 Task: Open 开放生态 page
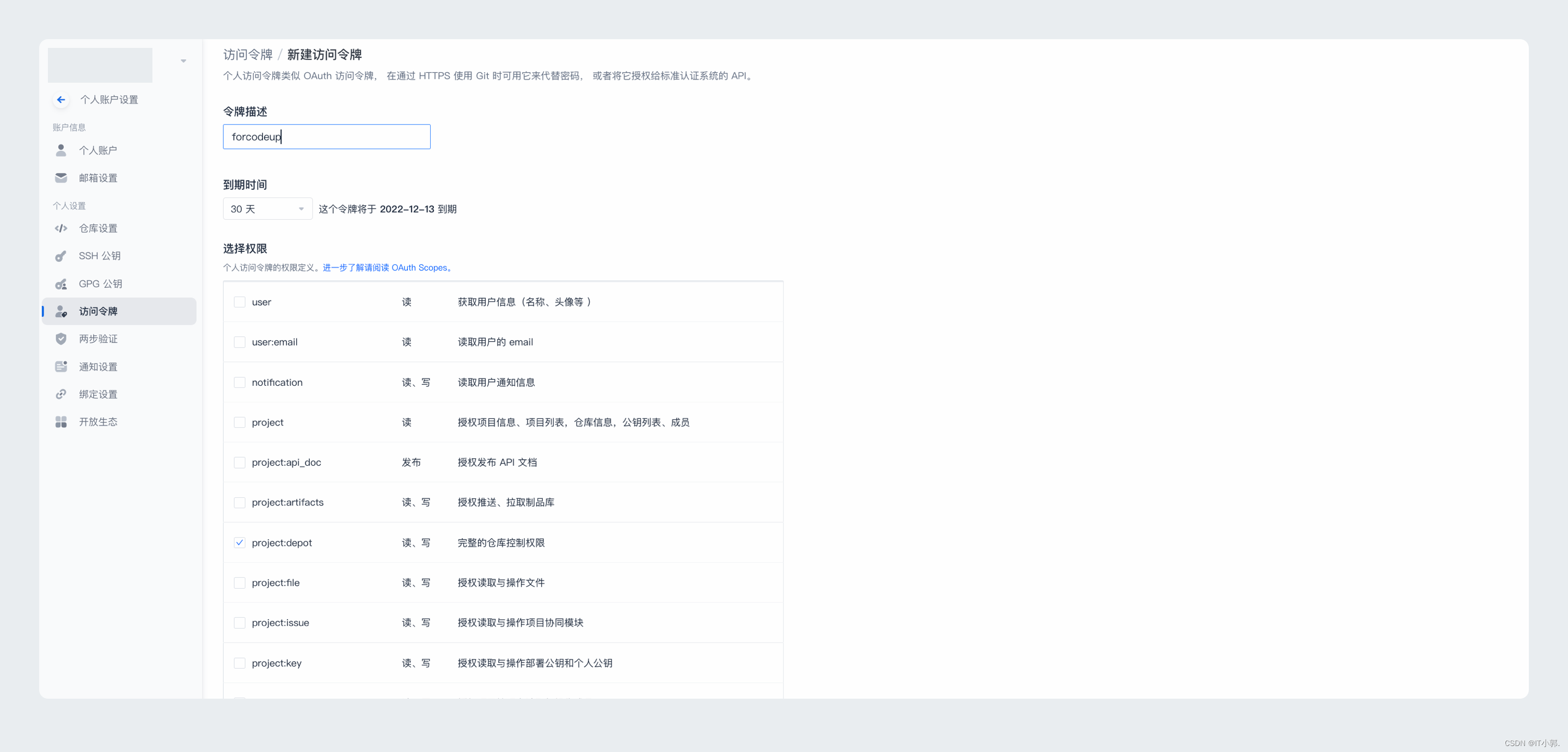[x=119, y=422]
